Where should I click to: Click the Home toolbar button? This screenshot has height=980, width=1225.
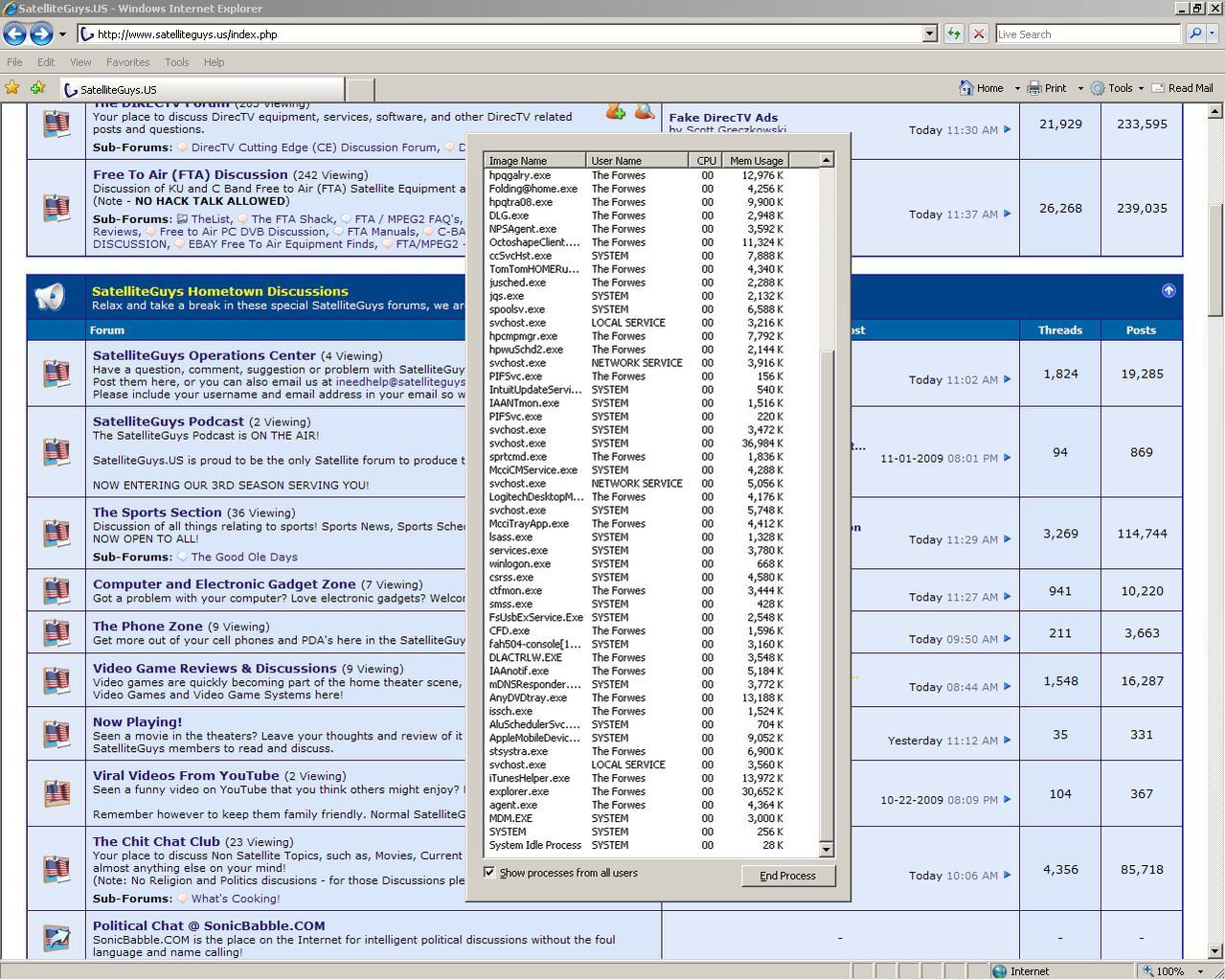tap(982, 88)
